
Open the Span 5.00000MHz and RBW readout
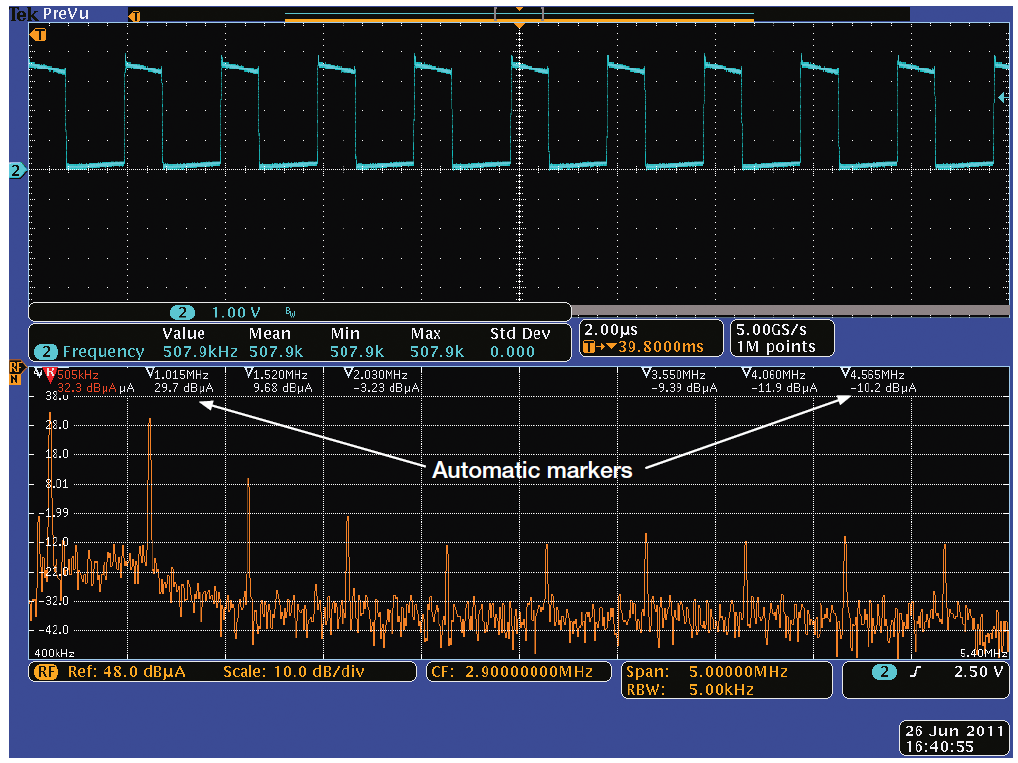[725, 680]
